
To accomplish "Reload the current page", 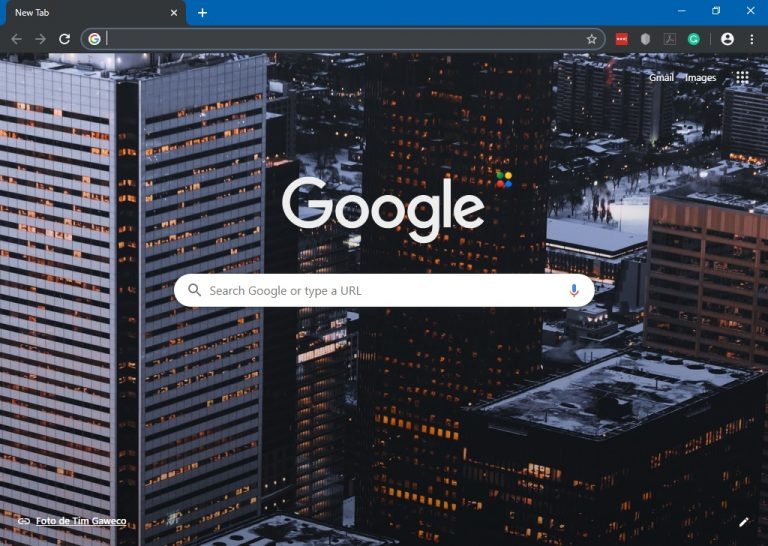I will [x=64, y=39].
